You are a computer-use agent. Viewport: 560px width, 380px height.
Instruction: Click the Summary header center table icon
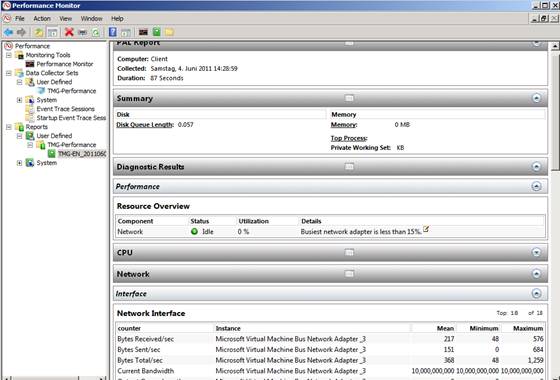pyautogui.click(x=349, y=98)
